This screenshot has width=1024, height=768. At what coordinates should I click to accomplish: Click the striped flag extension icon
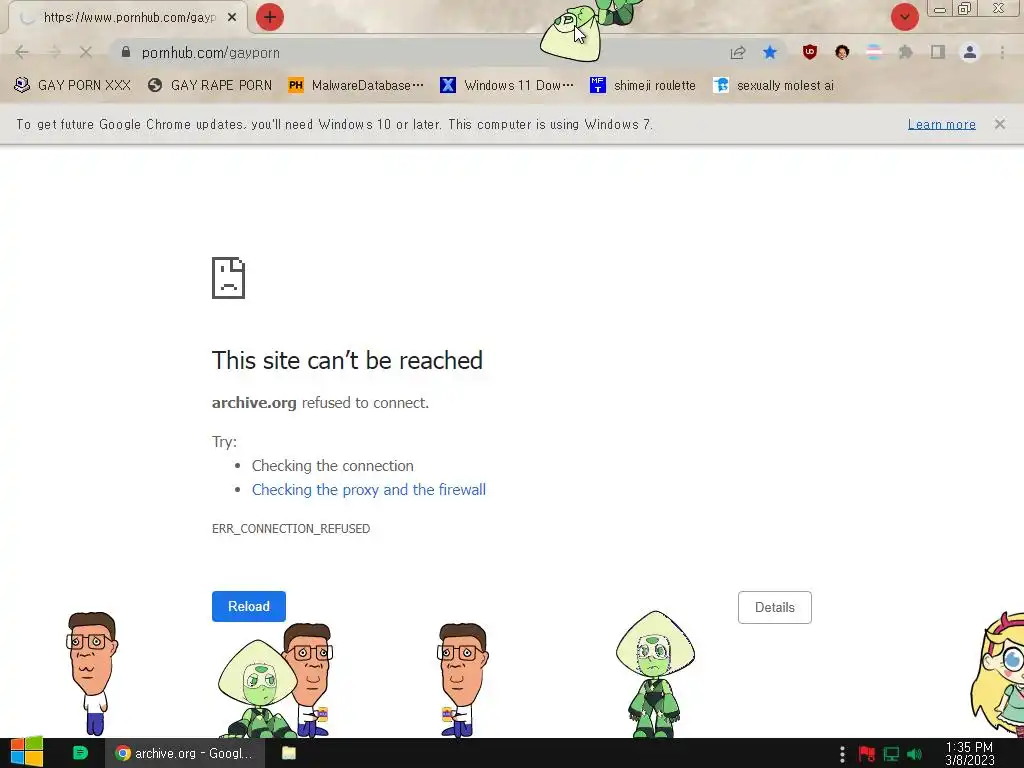[874, 52]
